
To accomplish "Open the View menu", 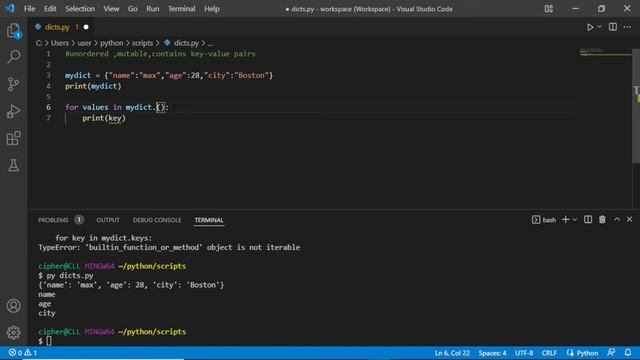I will pos(111,9).
